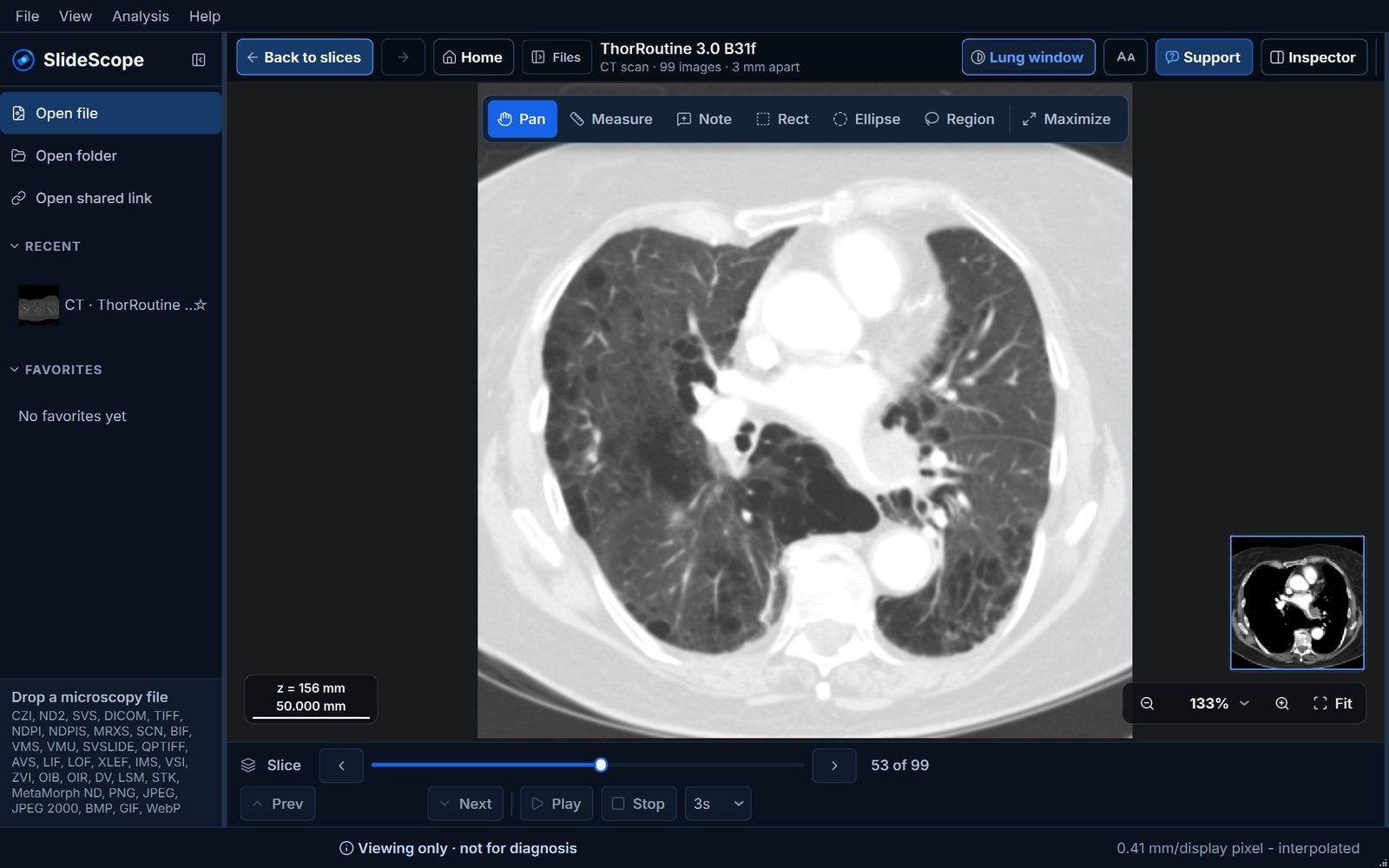
Task: Start slice playback with Play
Action: coord(556,804)
